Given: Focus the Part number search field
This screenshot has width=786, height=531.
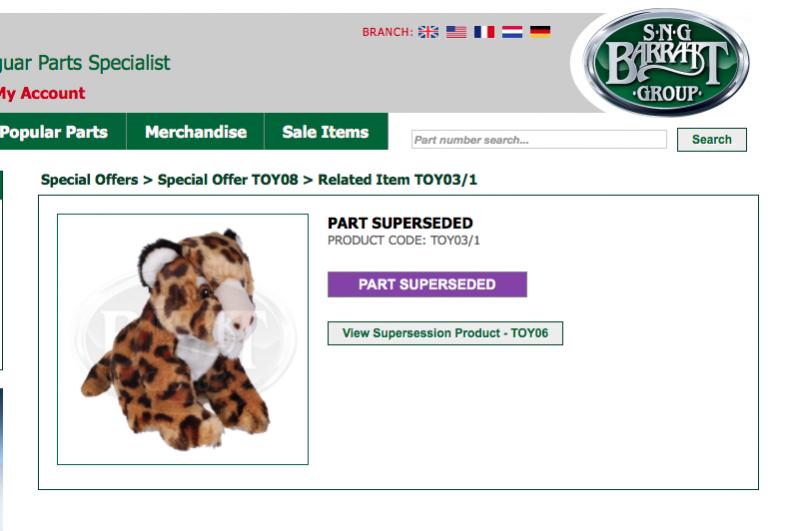Looking at the screenshot, I should [539, 139].
